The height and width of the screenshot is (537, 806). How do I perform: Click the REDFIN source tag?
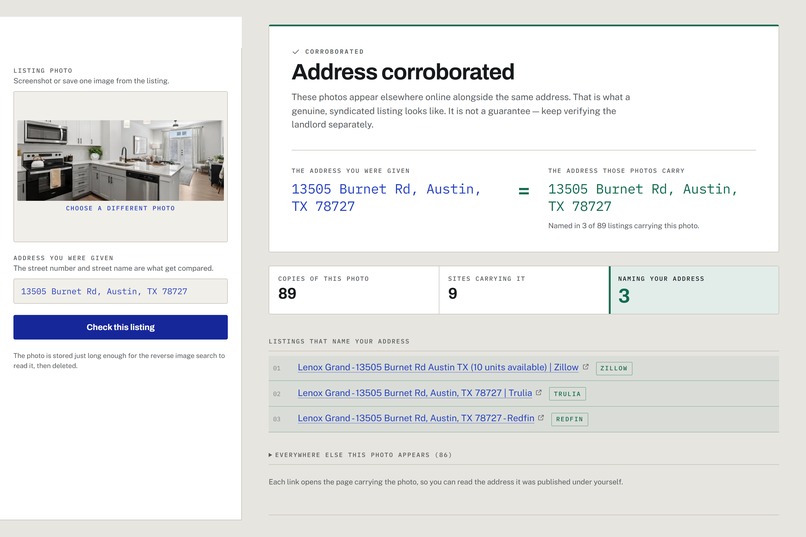570,419
